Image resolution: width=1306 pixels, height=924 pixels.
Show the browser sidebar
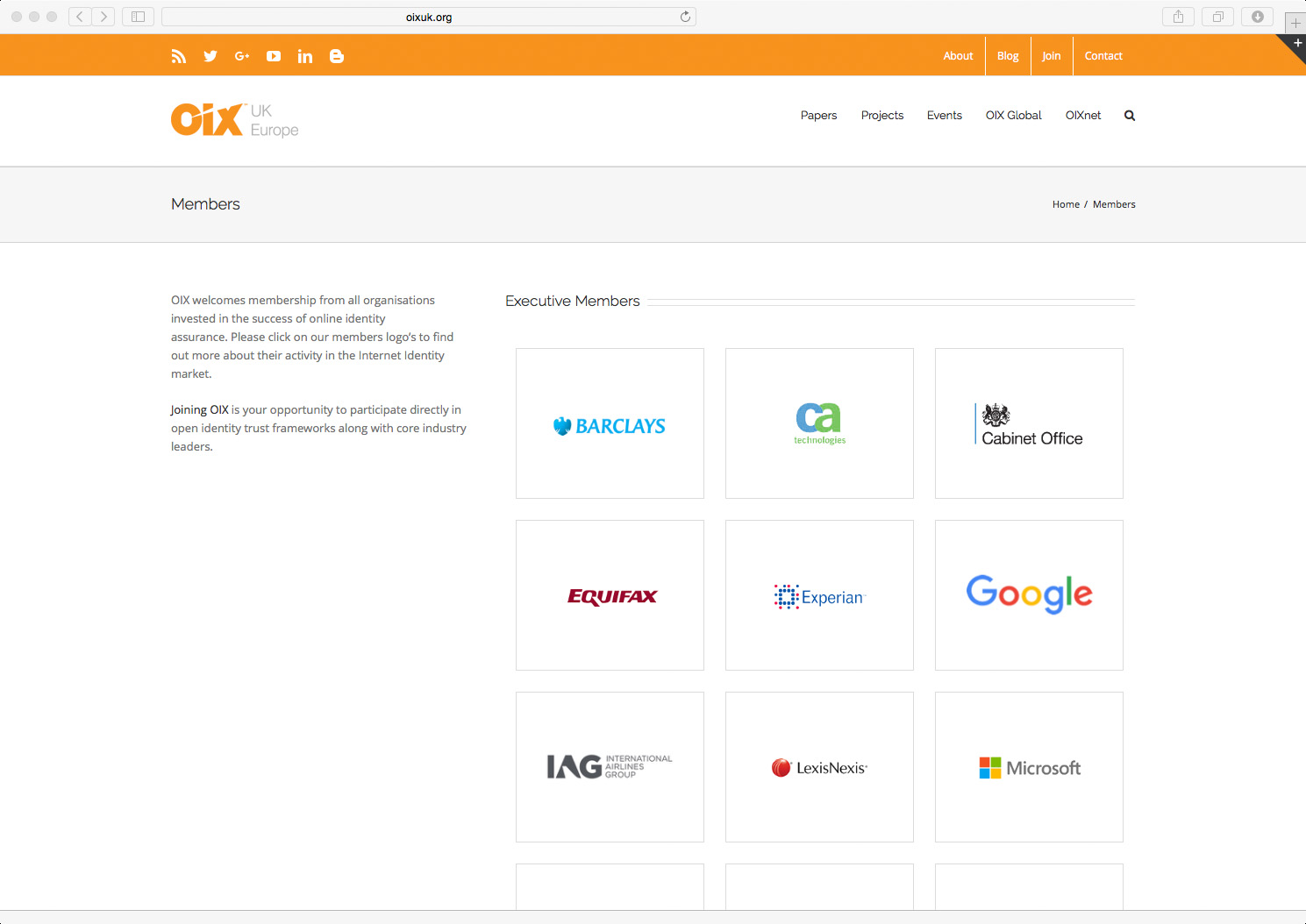pyautogui.click(x=138, y=17)
